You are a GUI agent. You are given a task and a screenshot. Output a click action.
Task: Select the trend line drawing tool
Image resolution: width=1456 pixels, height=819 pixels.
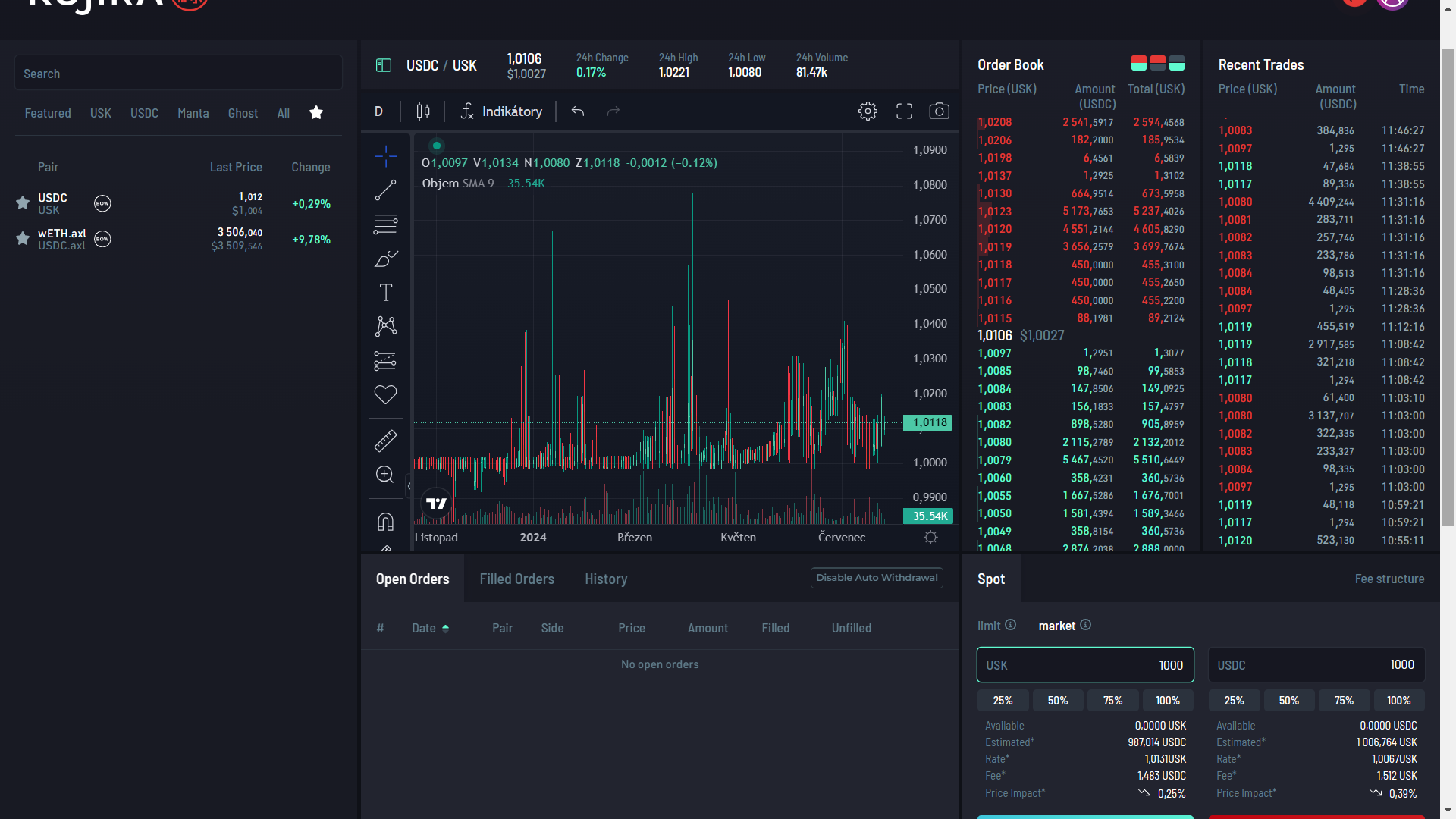coord(385,190)
